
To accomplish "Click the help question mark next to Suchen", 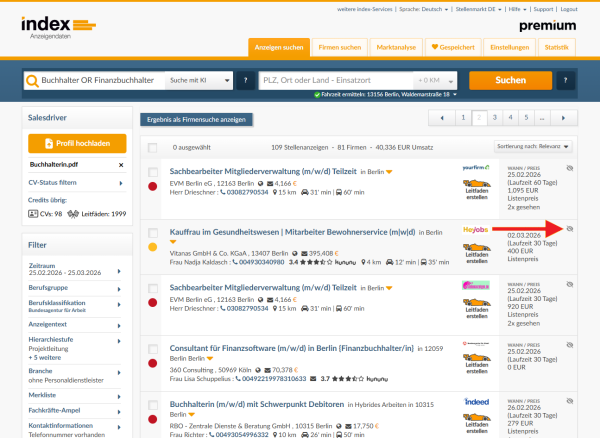I will click(566, 80).
